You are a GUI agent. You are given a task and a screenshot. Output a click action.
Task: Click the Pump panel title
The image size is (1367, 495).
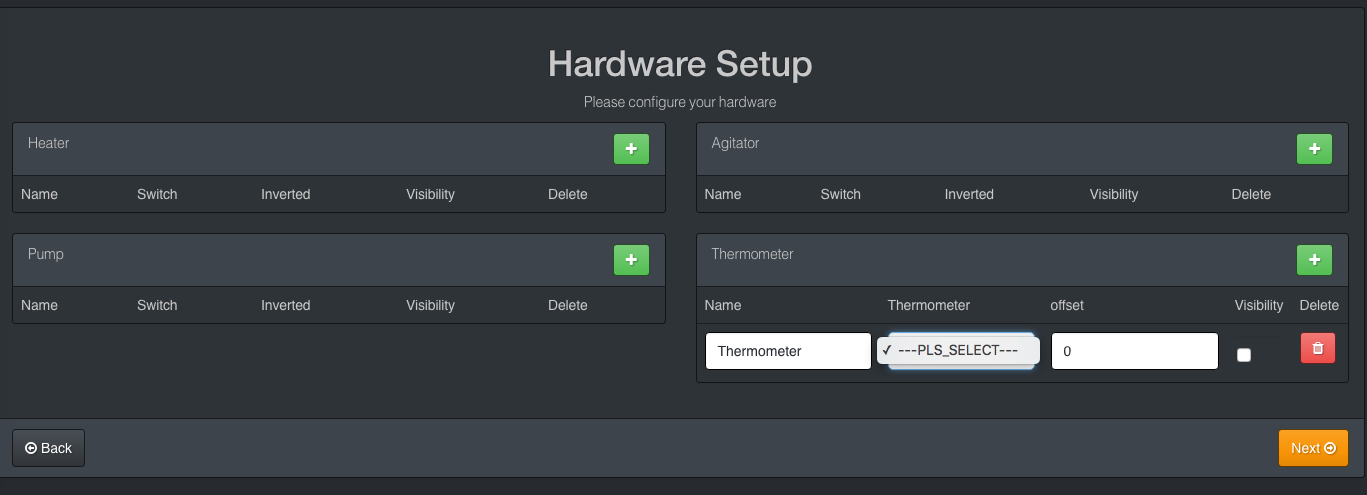(x=46, y=254)
